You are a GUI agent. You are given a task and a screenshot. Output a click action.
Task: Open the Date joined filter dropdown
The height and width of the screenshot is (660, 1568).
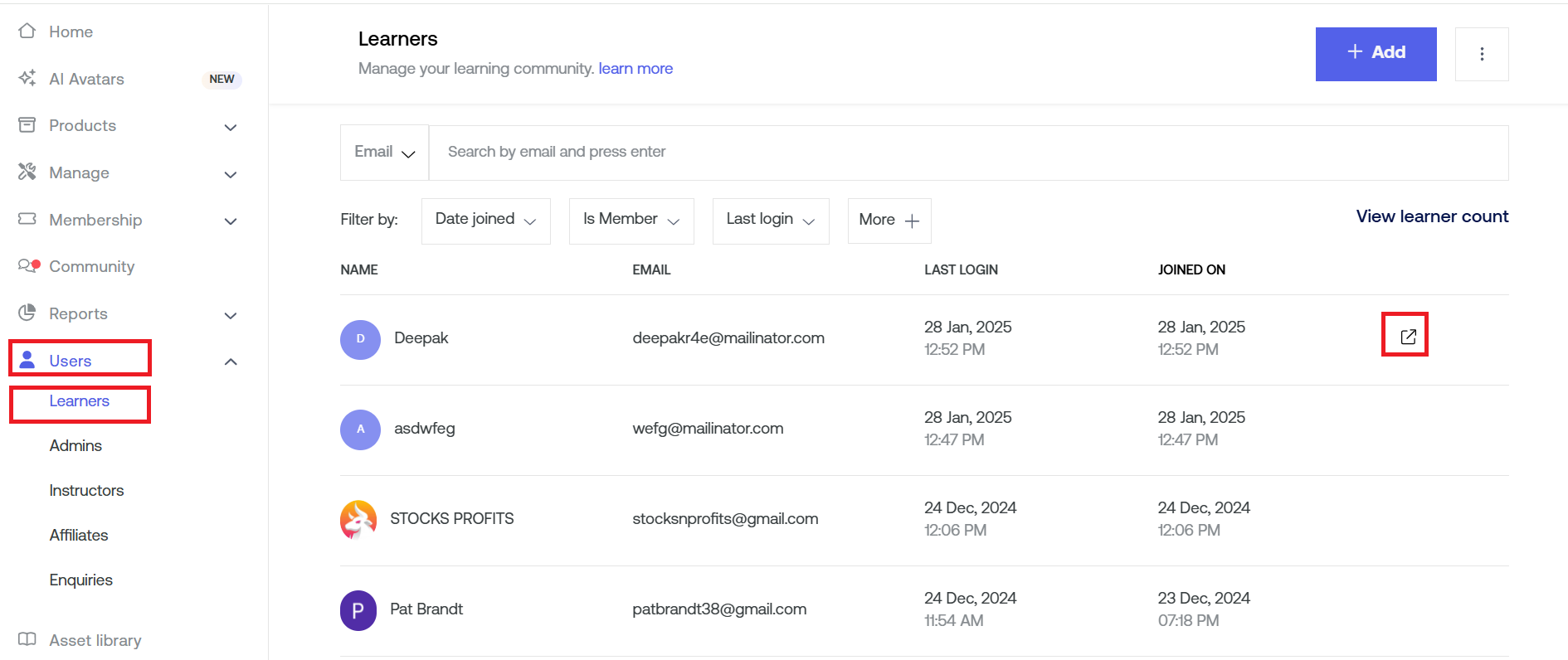tap(485, 221)
